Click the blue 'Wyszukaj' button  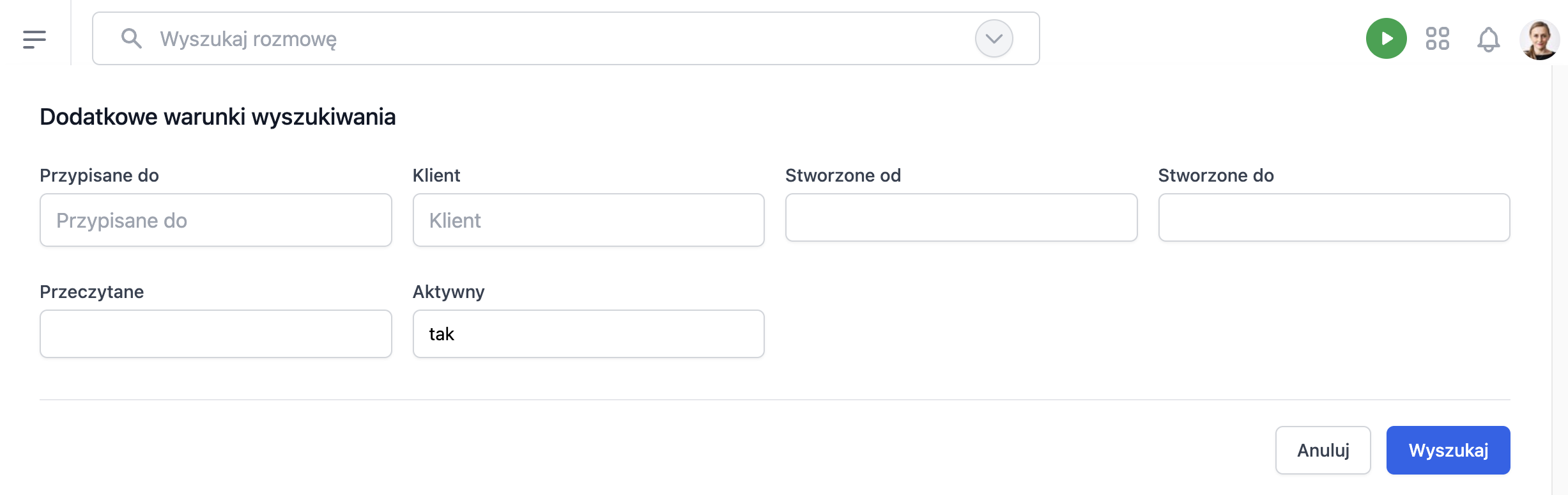tap(1448, 450)
